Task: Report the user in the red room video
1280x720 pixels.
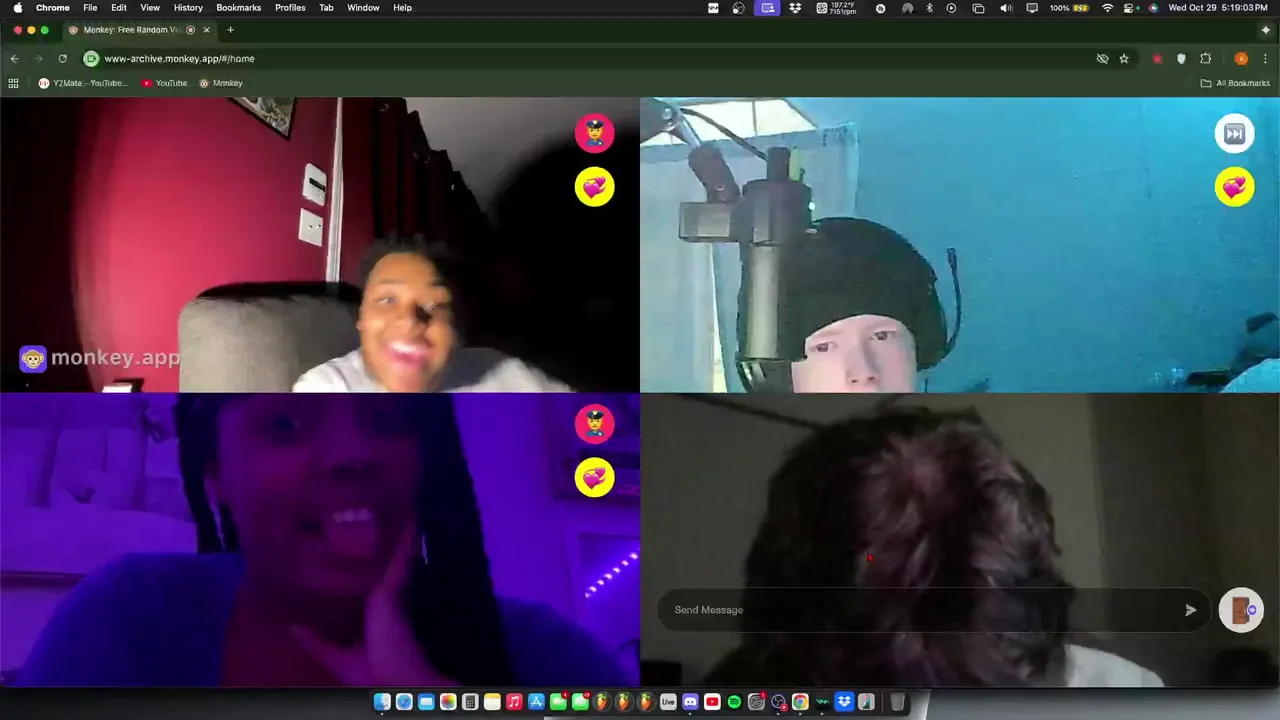Action: pyautogui.click(x=594, y=133)
